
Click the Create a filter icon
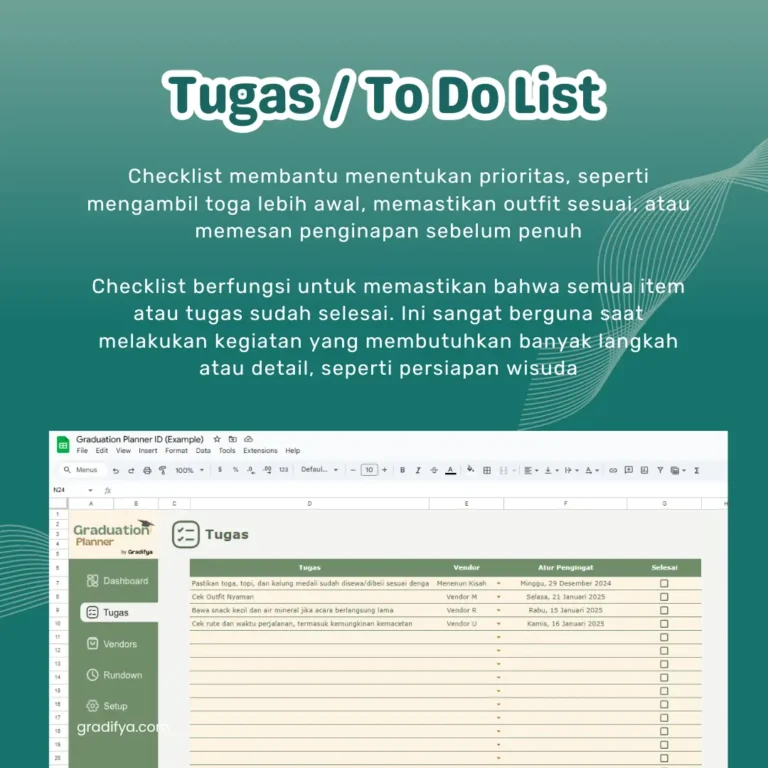pos(660,470)
